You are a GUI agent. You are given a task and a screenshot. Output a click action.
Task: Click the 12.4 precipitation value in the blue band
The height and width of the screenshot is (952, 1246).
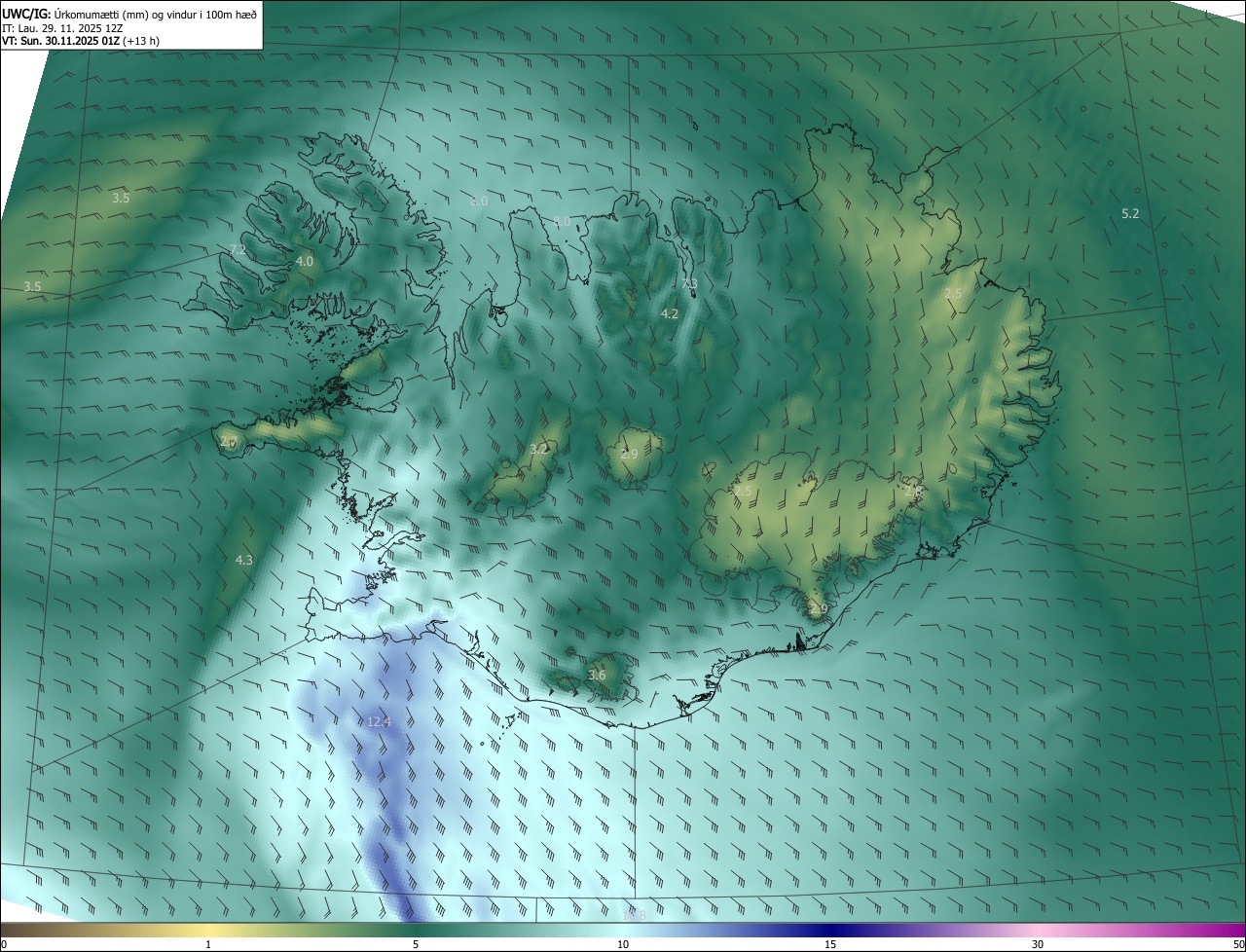point(379,721)
